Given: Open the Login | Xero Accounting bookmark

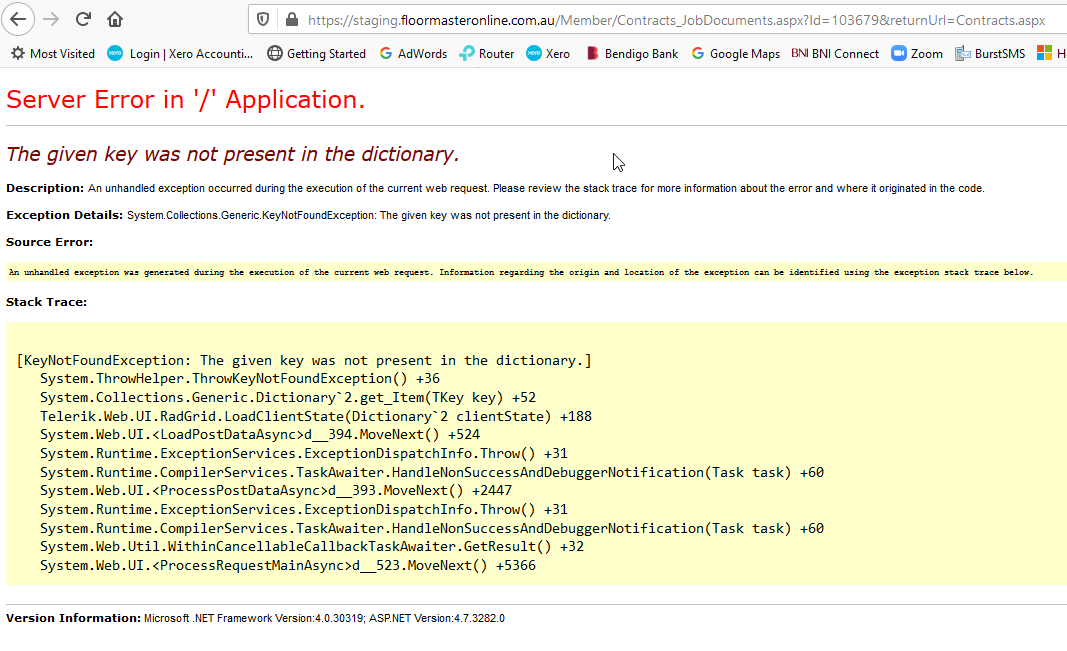Looking at the screenshot, I should point(180,54).
